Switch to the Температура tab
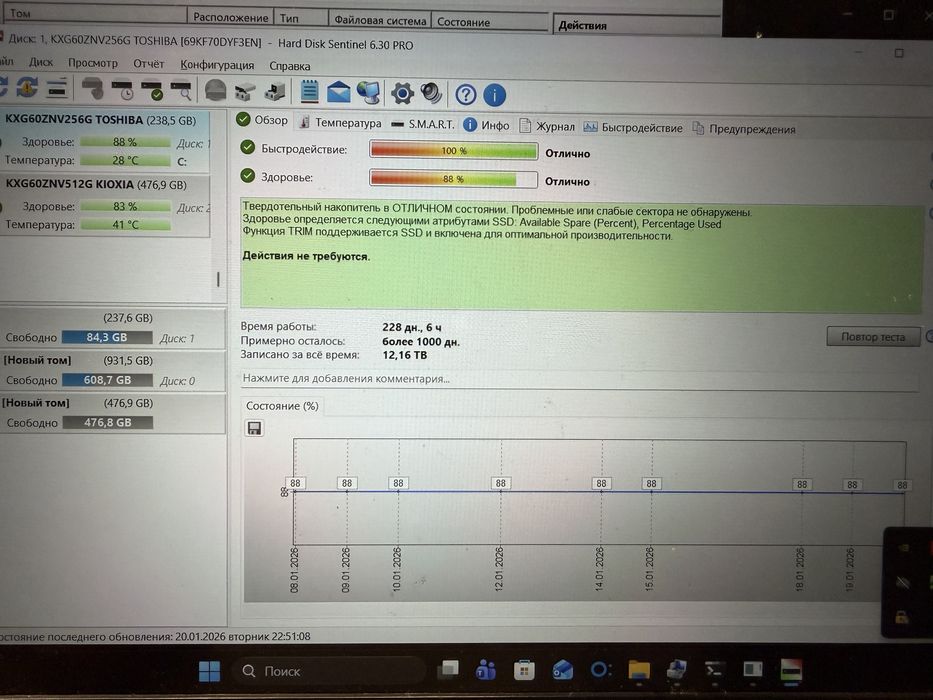Image resolution: width=933 pixels, height=700 pixels. (x=340, y=123)
